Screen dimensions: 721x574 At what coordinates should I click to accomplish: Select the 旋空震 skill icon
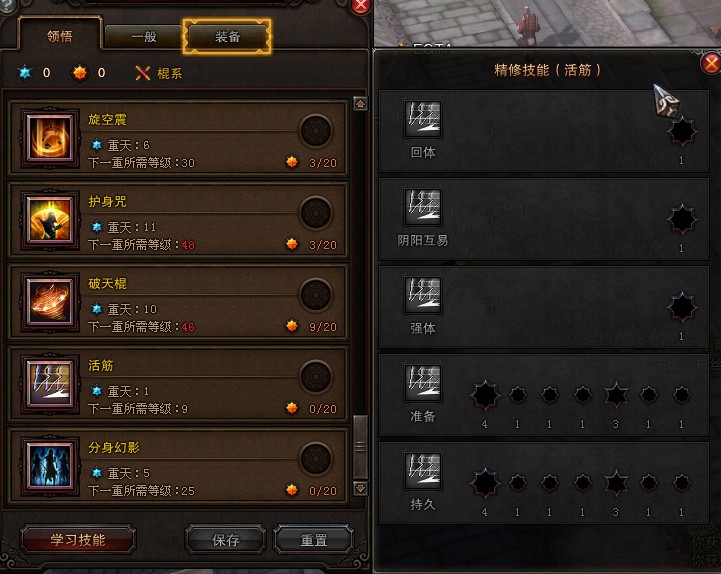pyautogui.click(x=50, y=137)
